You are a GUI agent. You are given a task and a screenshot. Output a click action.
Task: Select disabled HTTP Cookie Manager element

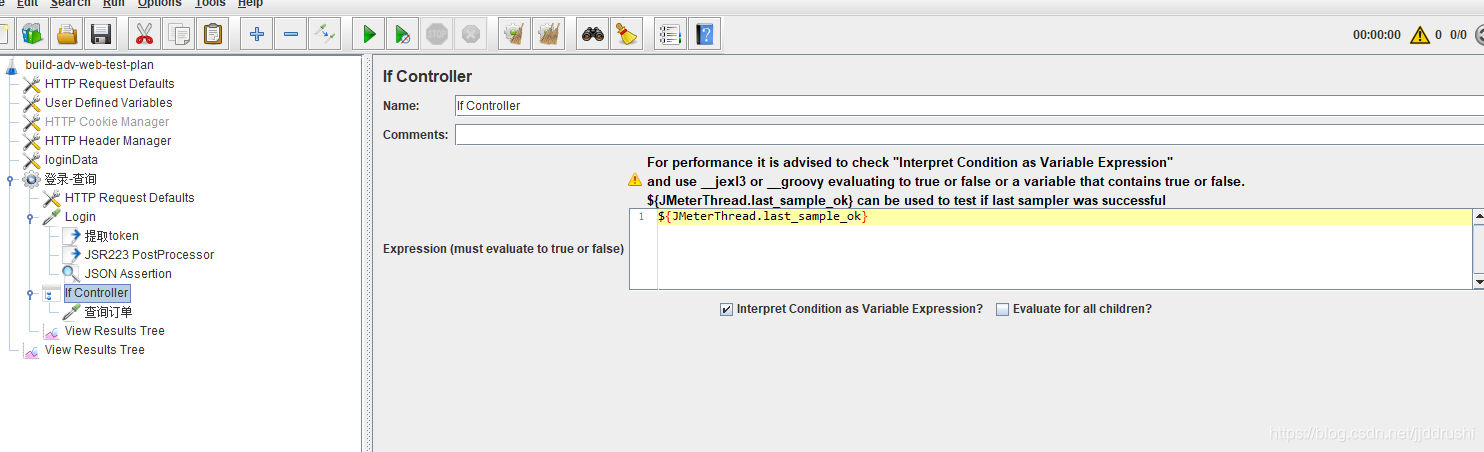click(107, 122)
